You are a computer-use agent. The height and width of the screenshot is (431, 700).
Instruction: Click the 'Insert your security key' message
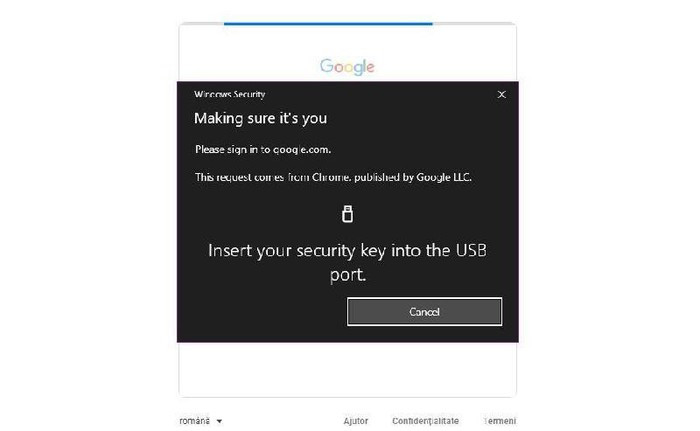point(347,263)
